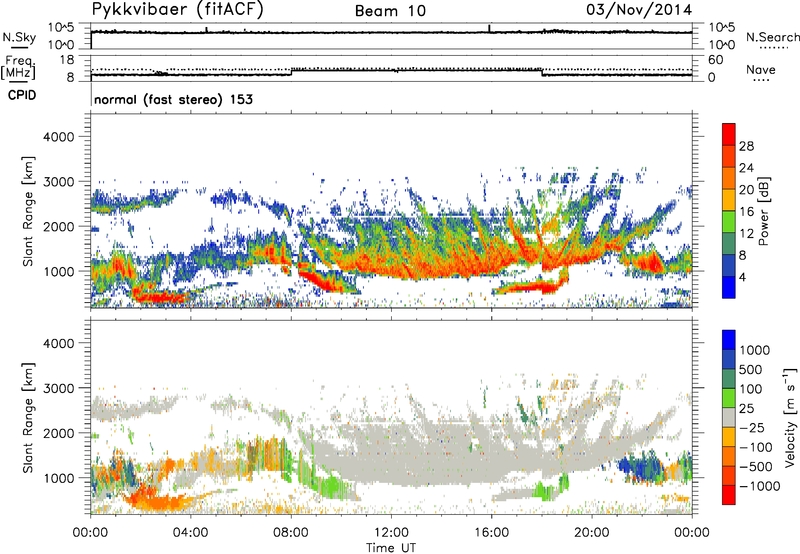This screenshot has width=800, height=554.
Task: Click the 3000 tick on velocity panel axis
Action: pos(58,388)
